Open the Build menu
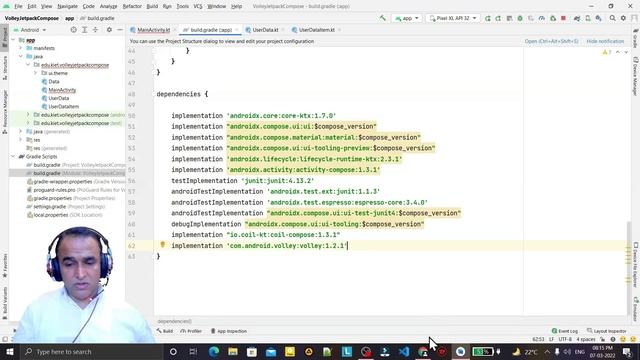640x360 pixels. (x=152, y=6)
